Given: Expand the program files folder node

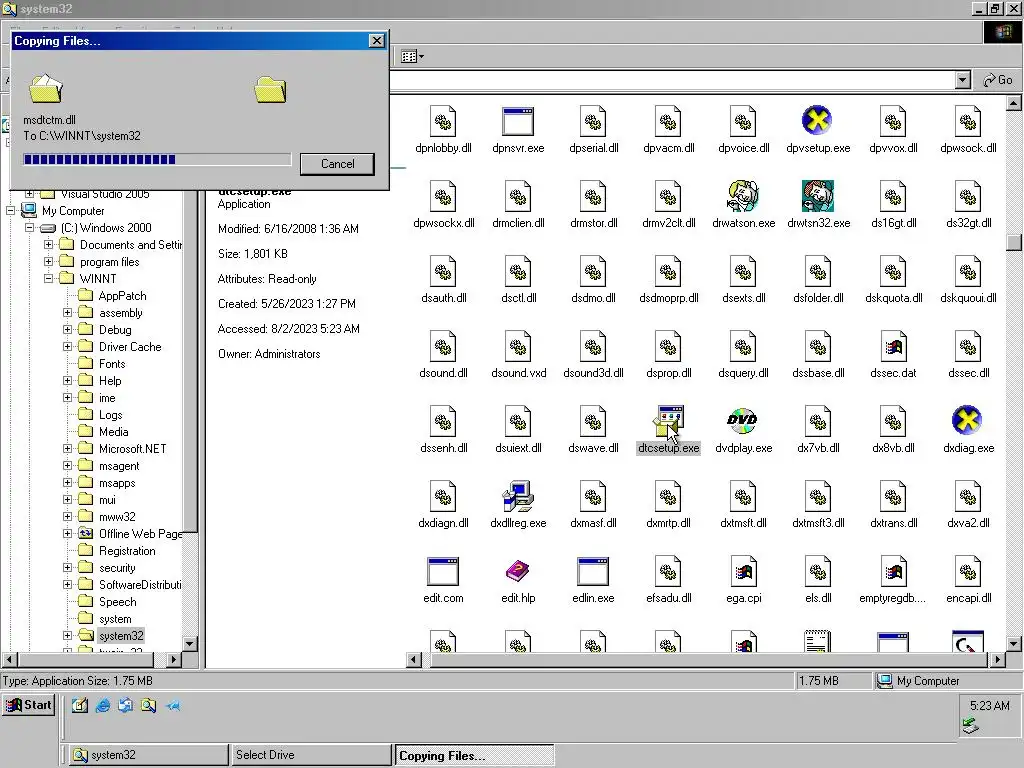Looking at the screenshot, I should (x=49, y=262).
